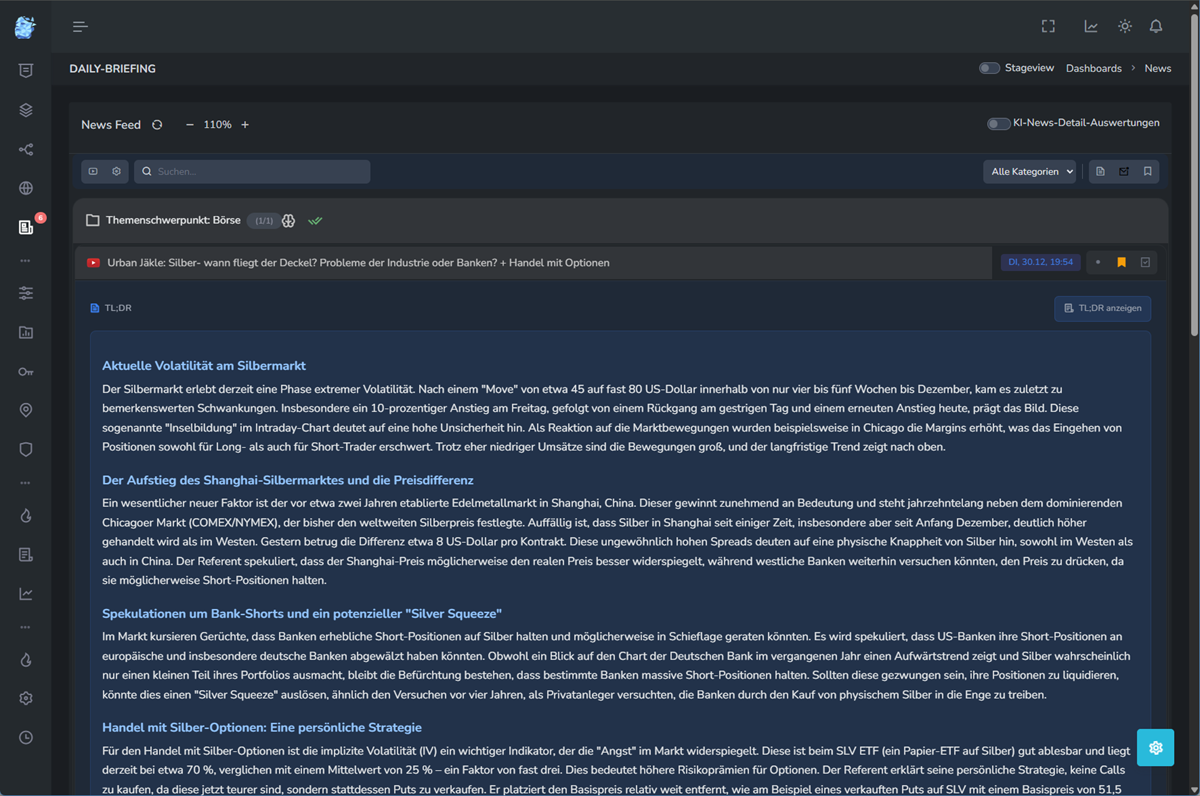
Task: Open the Alle Kategorien dropdown
Action: tap(1029, 171)
